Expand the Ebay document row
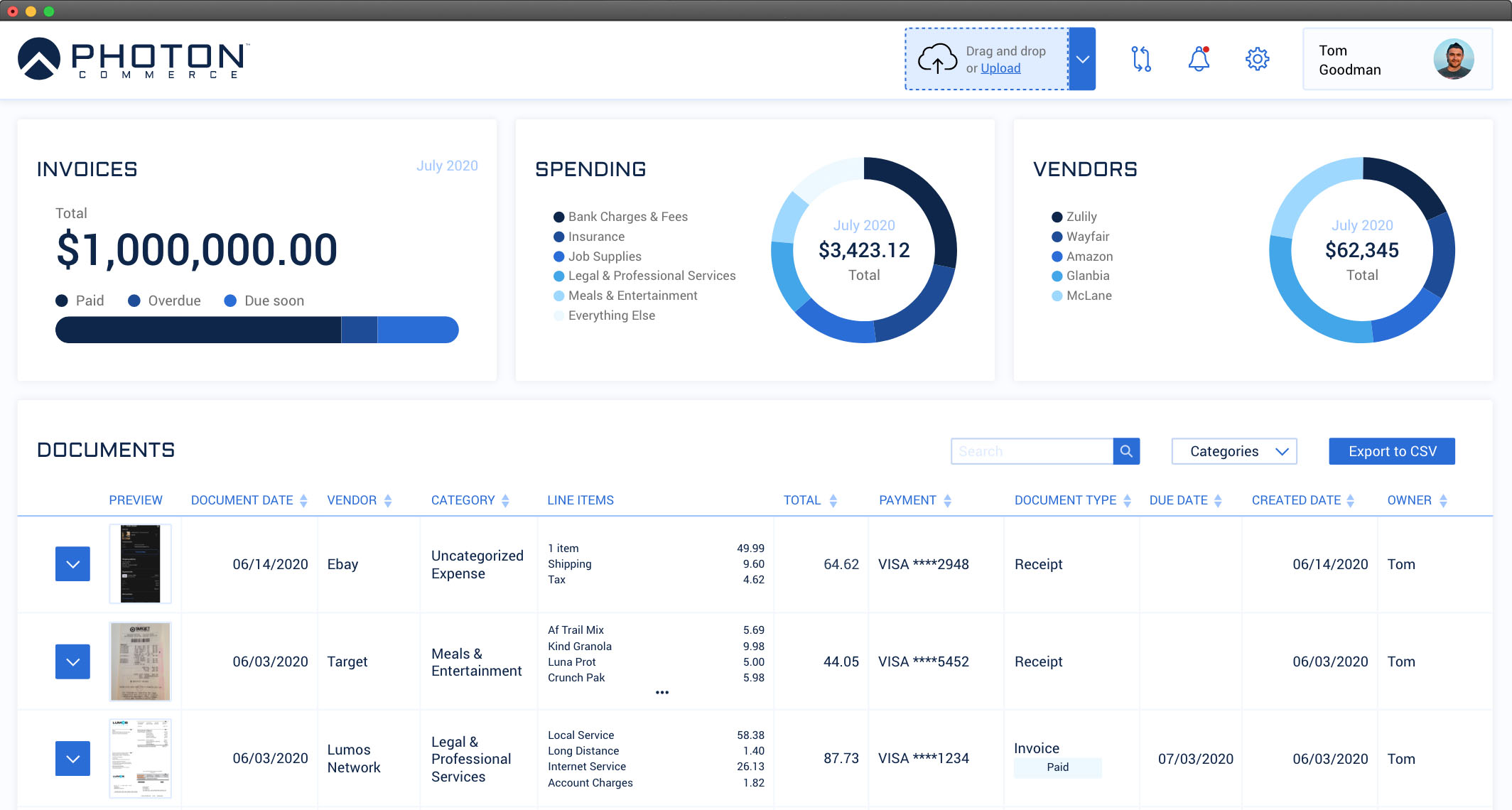 pyautogui.click(x=72, y=563)
